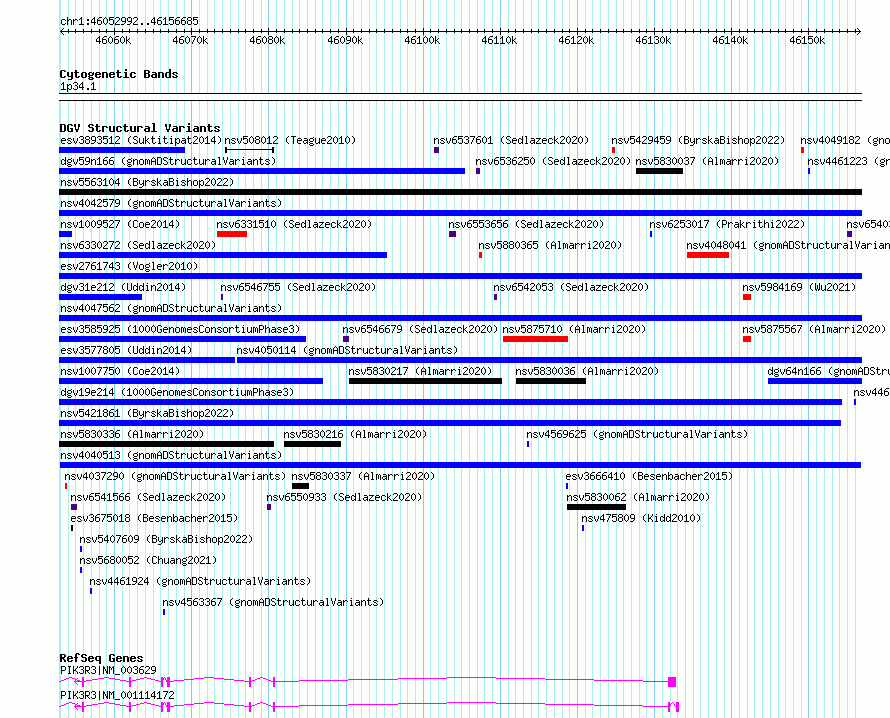Select nsv6550933 (Sedlazeck2020) label
Image resolution: width=890 pixels, height=718 pixels.
(x=345, y=497)
